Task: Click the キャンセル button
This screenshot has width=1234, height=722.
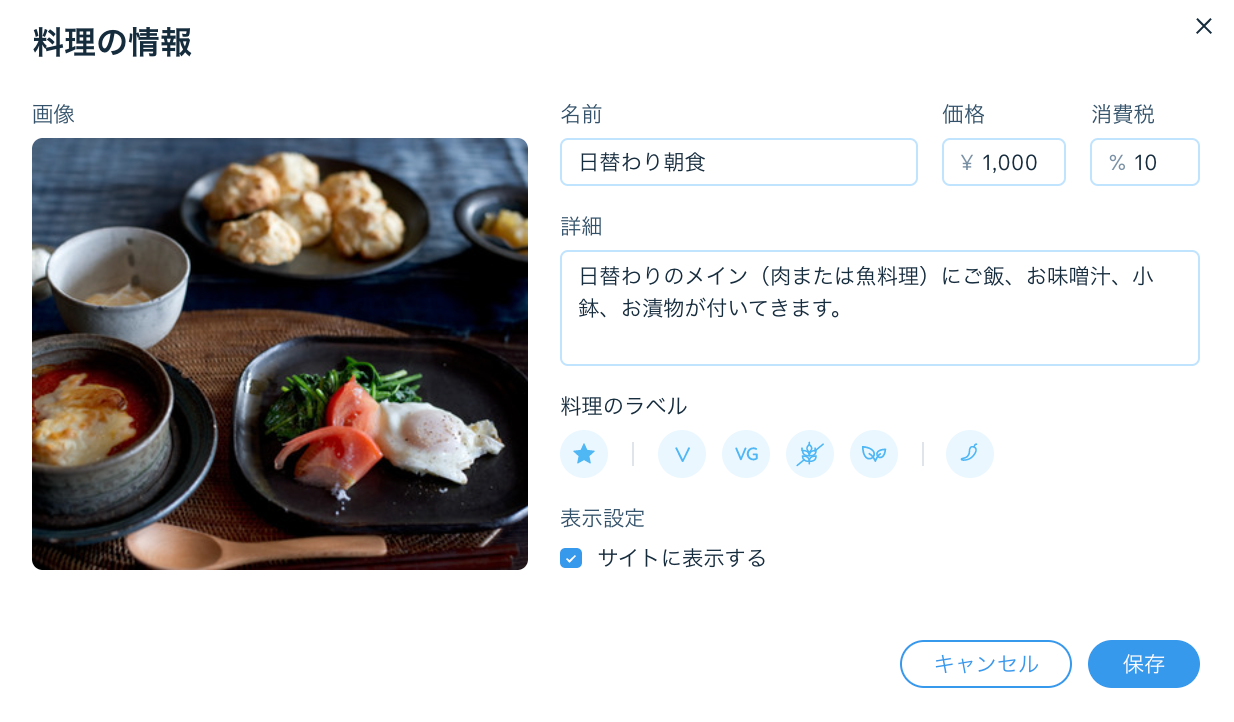Action: point(986,664)
